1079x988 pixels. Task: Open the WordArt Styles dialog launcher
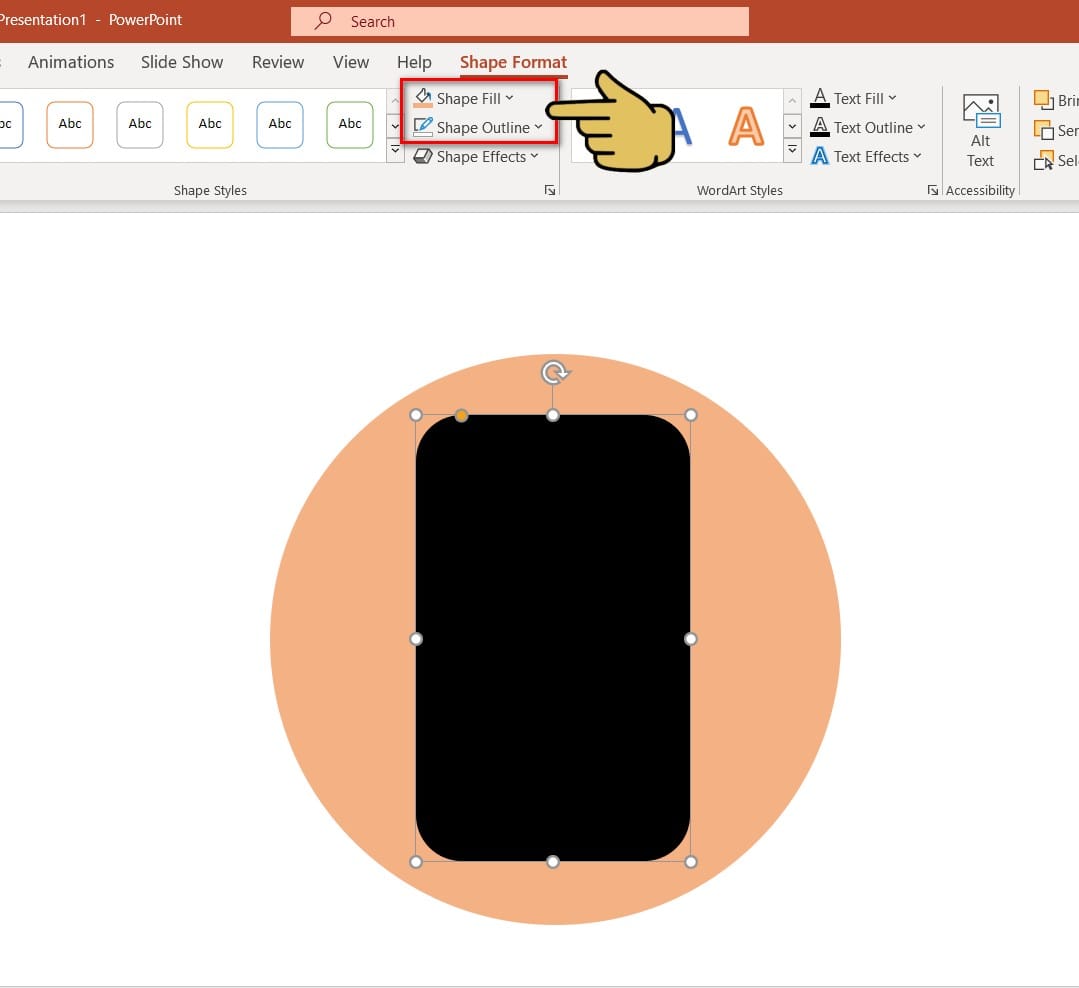tap(932, 190)
